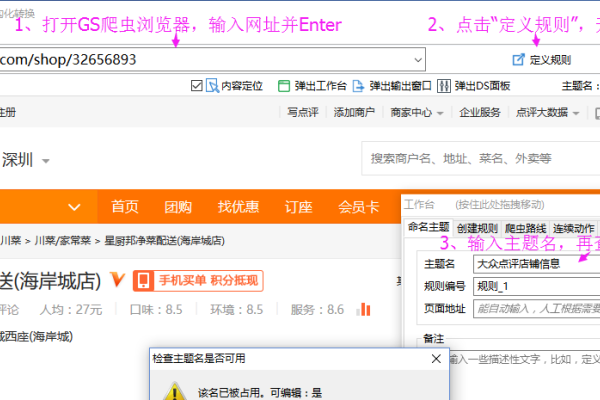Click the orange V merchant badge

coord(117,279)
